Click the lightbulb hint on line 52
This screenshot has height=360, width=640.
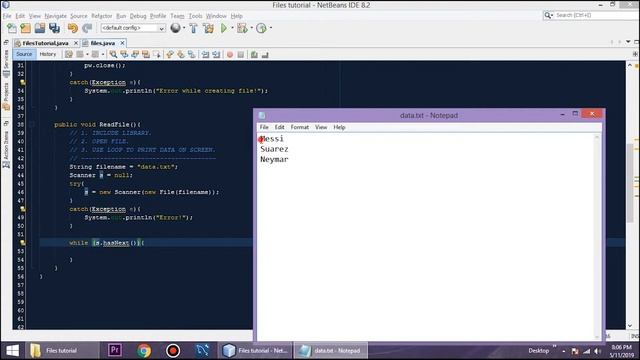pos(23,242)
